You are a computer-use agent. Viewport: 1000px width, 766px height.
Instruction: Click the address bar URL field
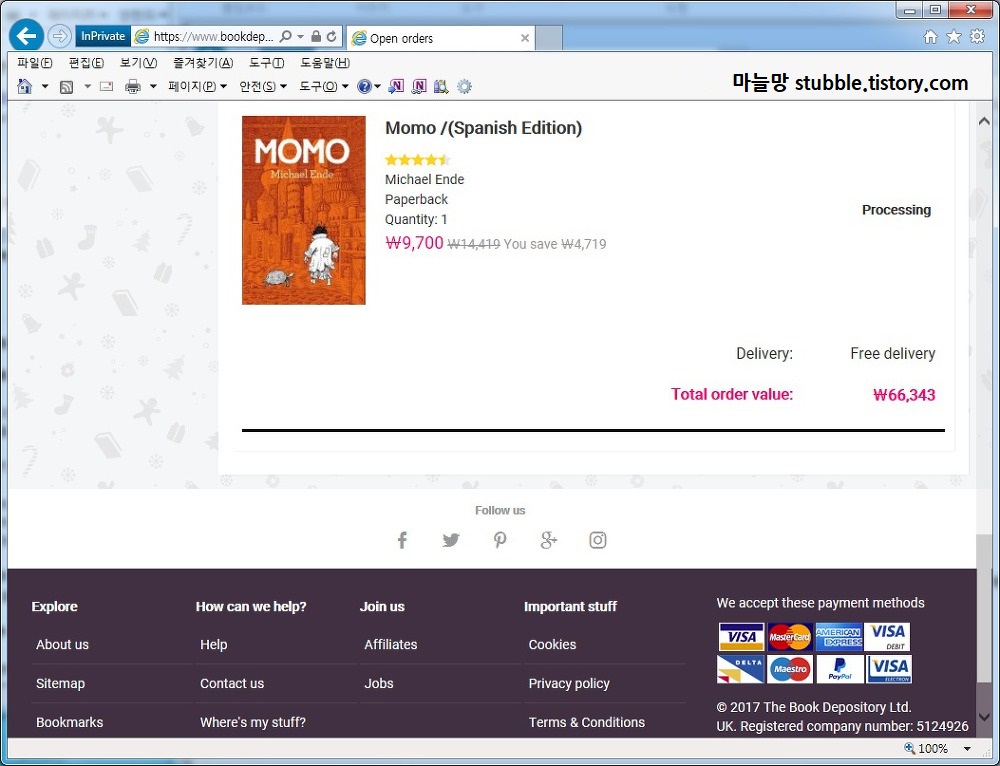[x=212, y=36]
